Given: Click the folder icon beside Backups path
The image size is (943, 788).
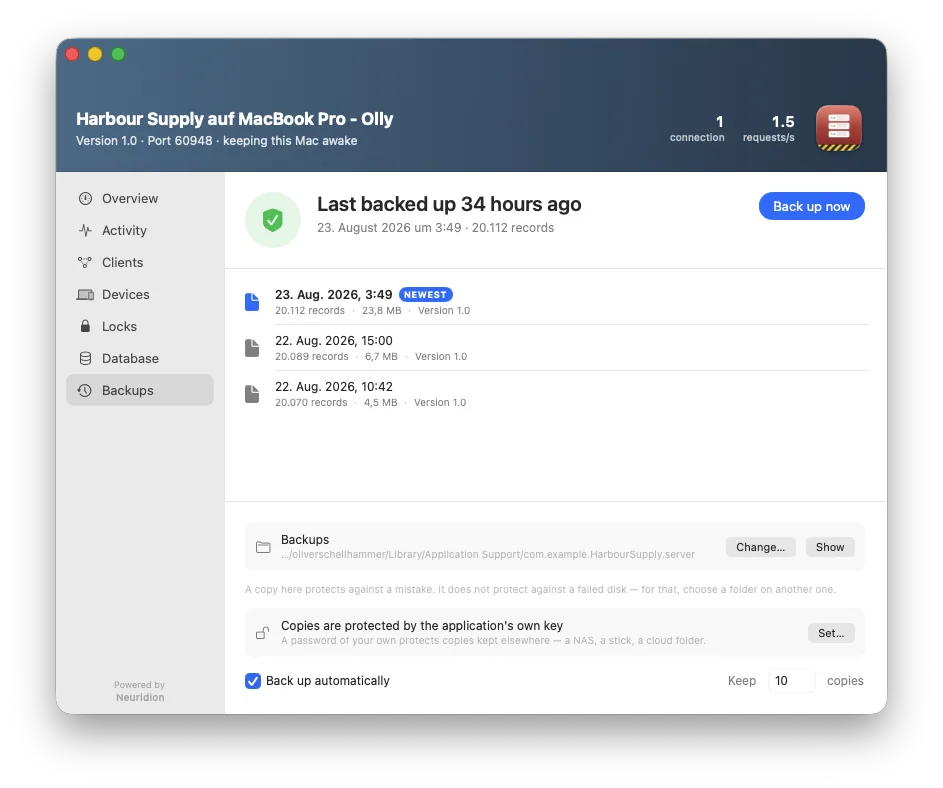Looking at the screenshot, I should coord(263,547).
